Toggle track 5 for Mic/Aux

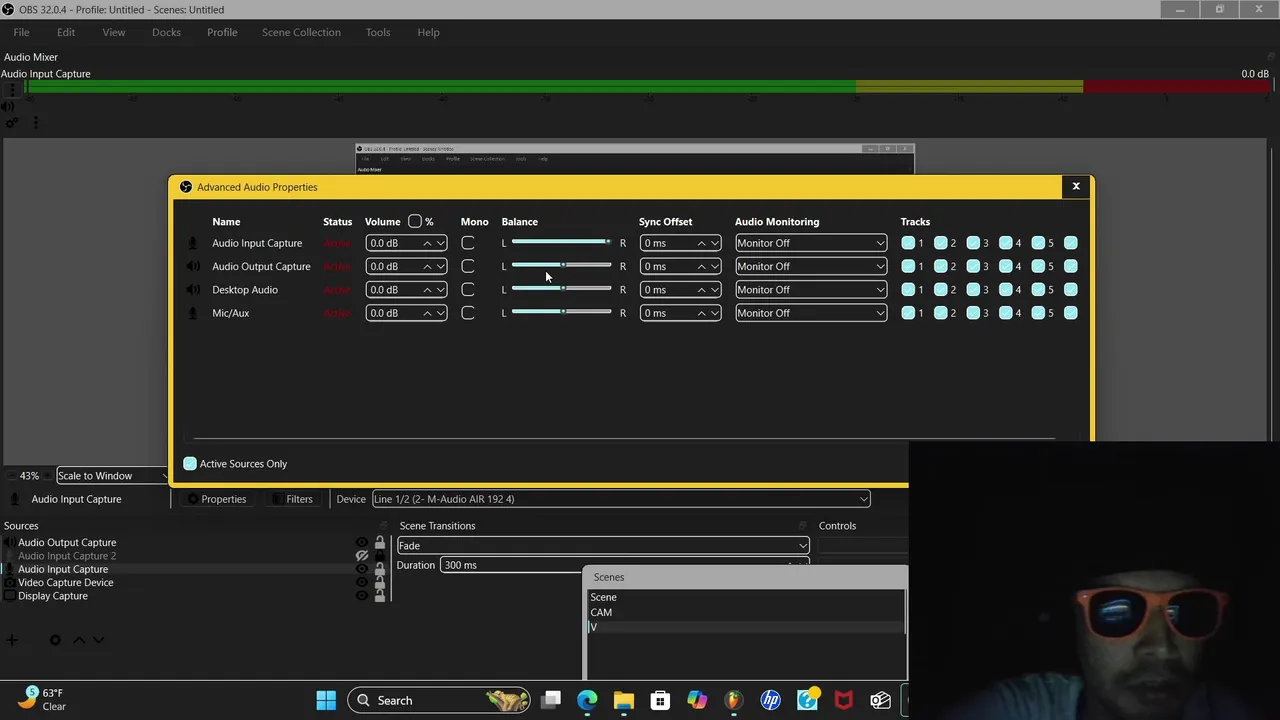(1038, 313)
